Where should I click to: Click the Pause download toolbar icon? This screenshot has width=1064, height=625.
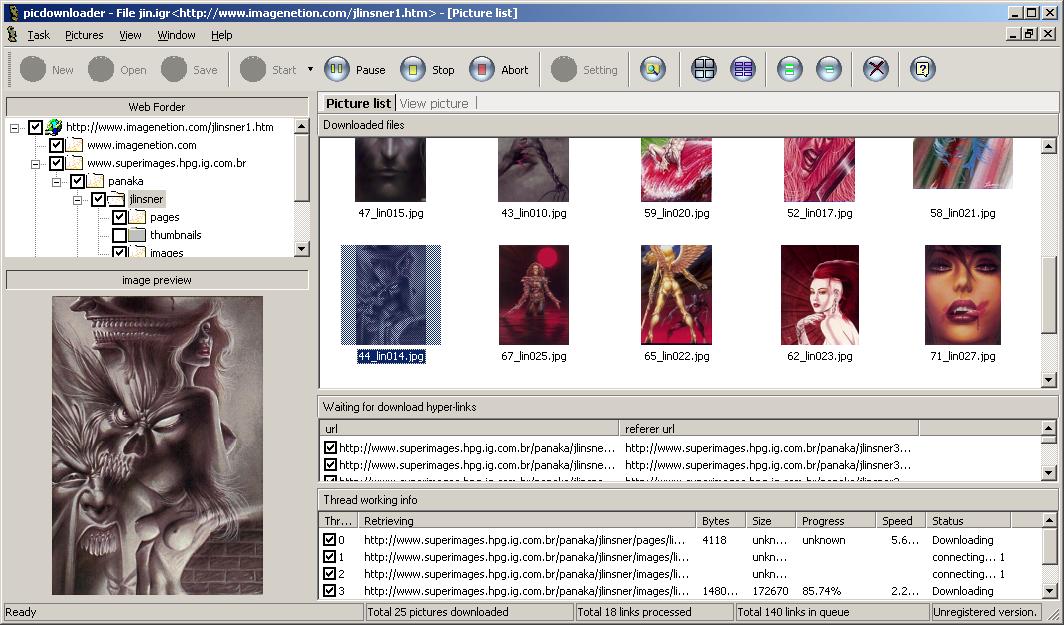pyautogui.click(x=337, y=69)
